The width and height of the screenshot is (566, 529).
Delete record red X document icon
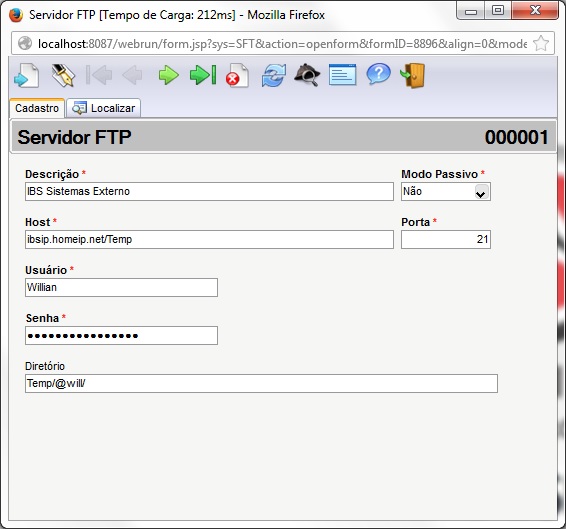coord(237,75)
